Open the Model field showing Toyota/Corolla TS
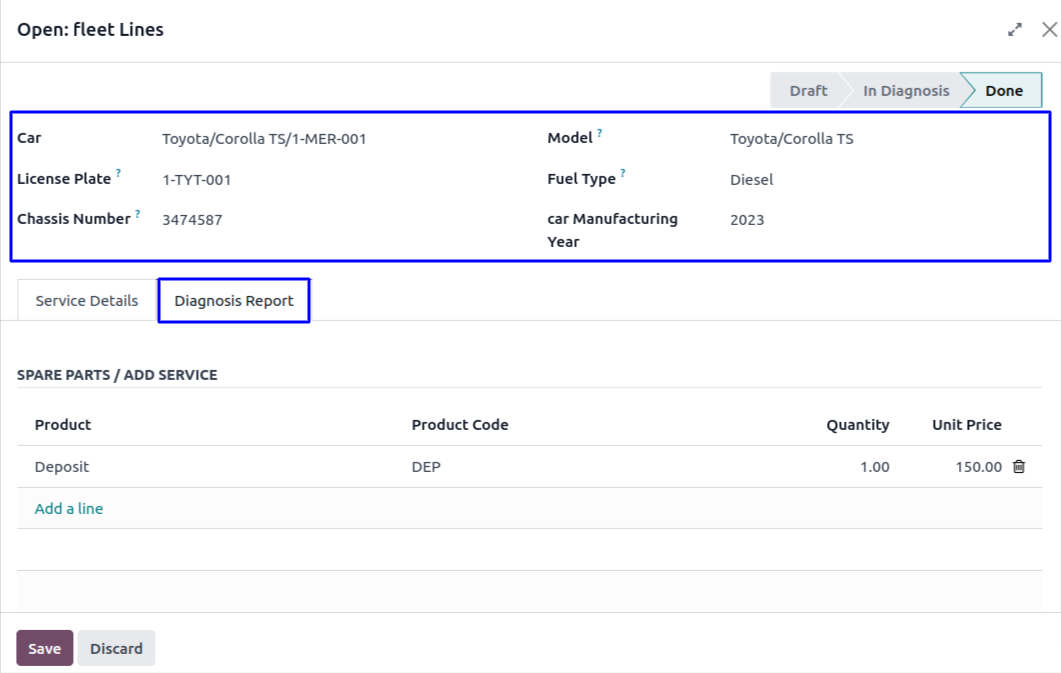Image resolution: width=1061 pixels, height=673 pixels. [x=791, y=139]
